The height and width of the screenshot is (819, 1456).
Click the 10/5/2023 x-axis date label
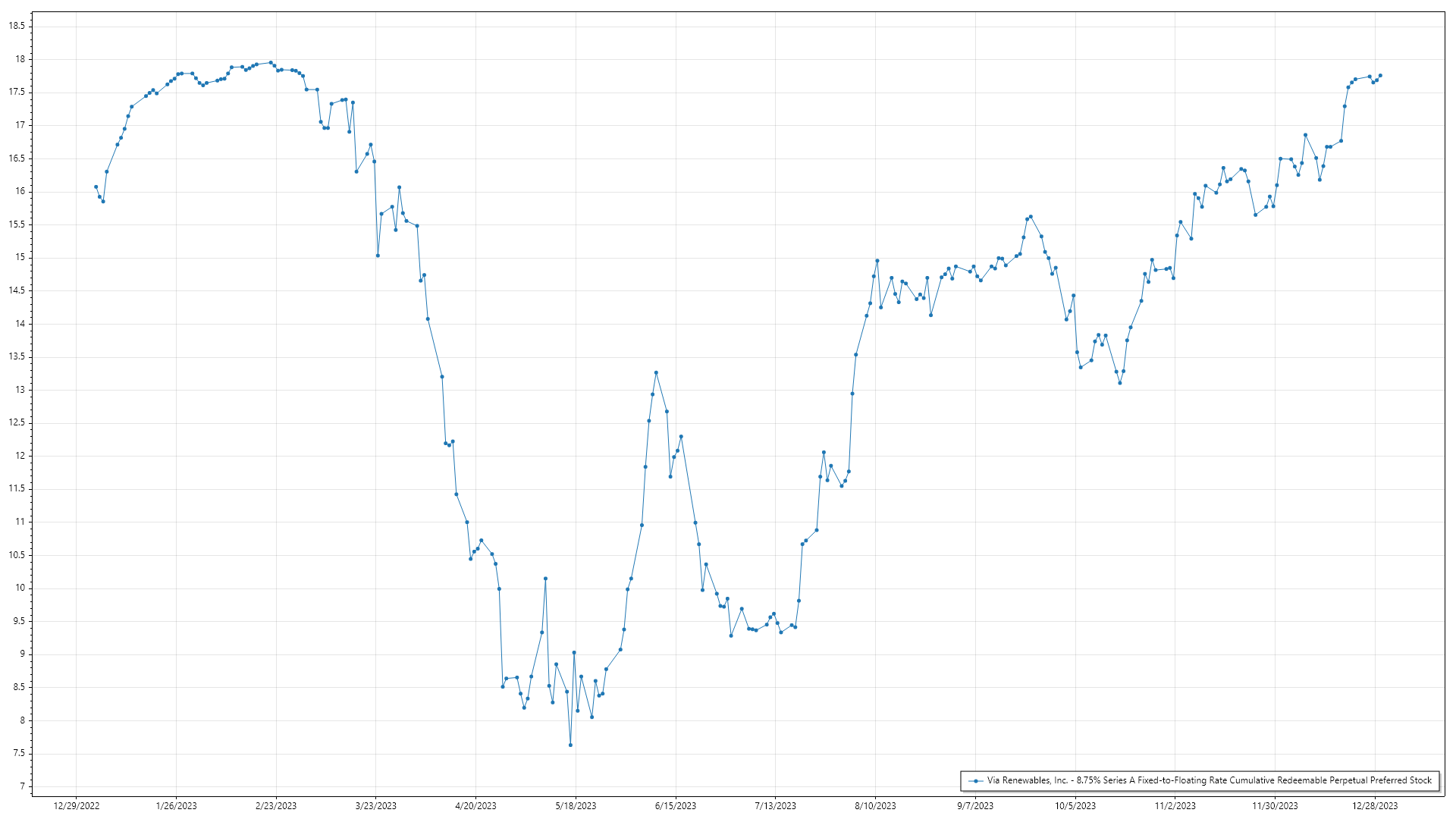(x=1075, y=805)
